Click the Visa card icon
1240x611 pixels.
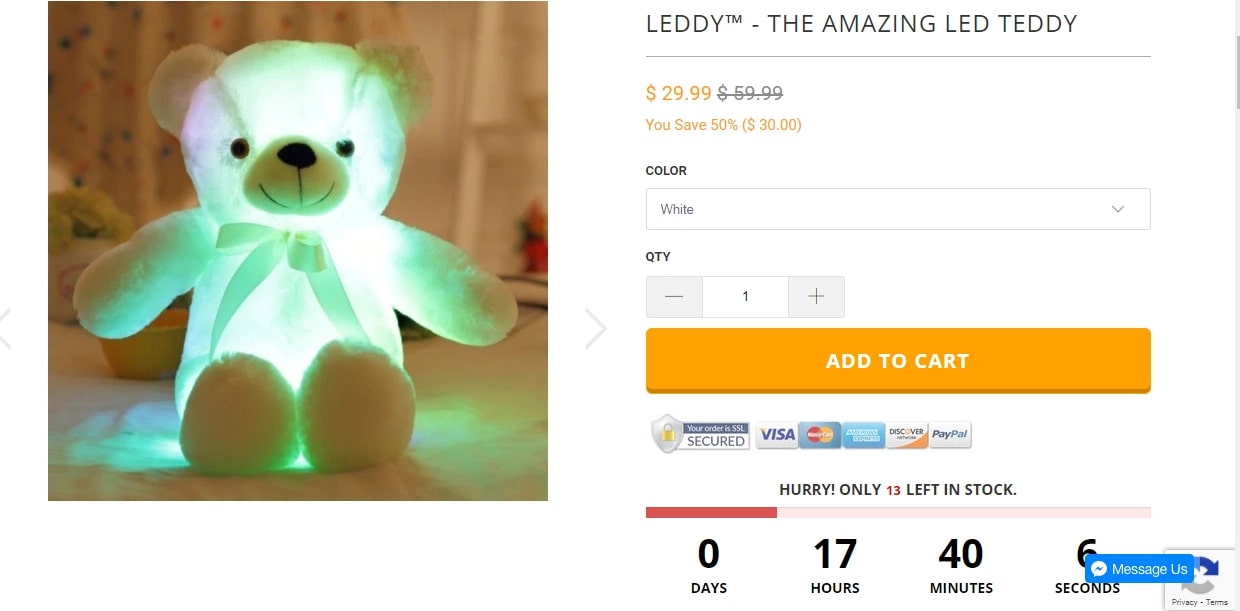[777, 435]
